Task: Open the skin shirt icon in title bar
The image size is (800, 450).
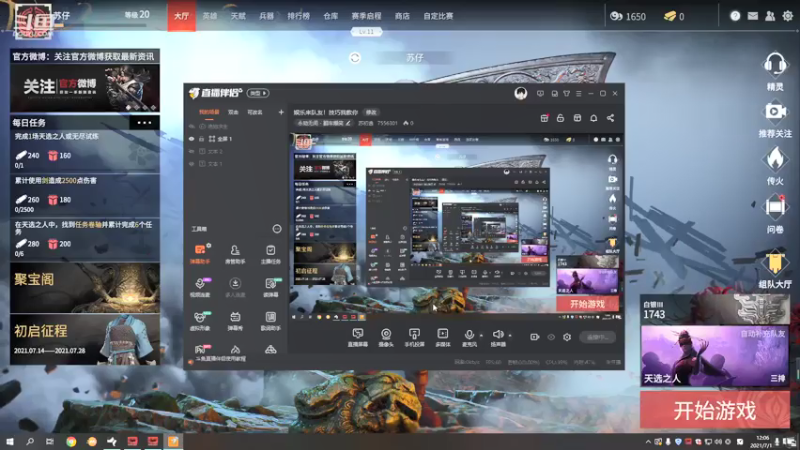Action: [566, 93]
